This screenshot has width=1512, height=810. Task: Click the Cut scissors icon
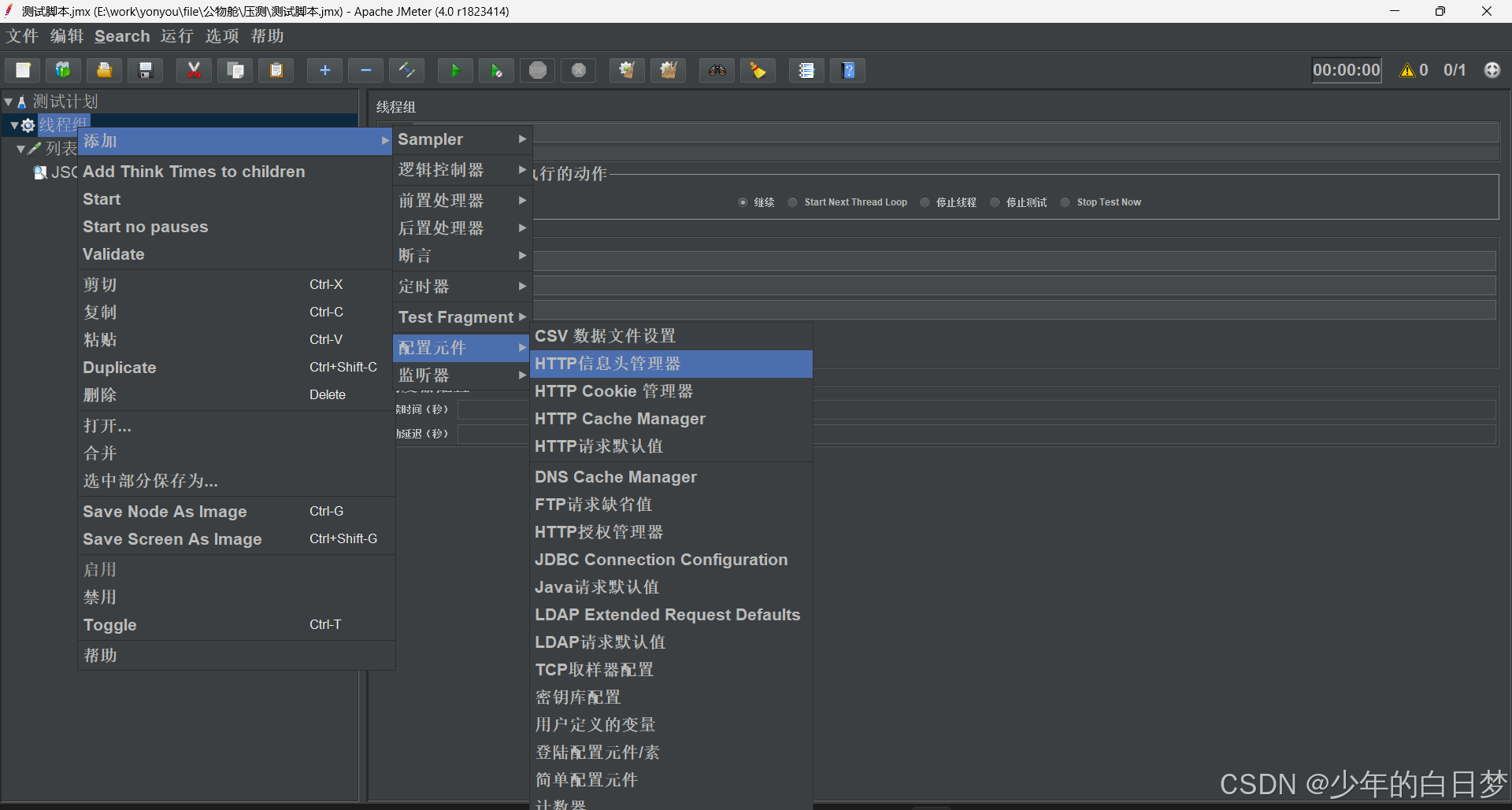194,70
